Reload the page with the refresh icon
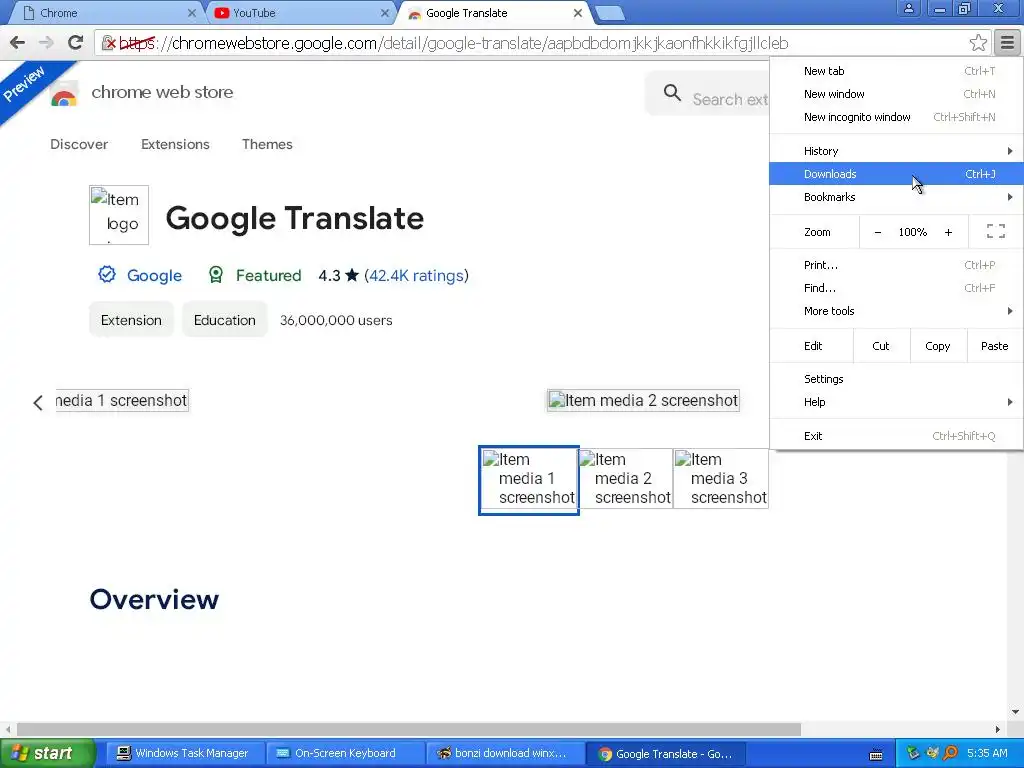The image size is (1024, 768). pos(75,43)
